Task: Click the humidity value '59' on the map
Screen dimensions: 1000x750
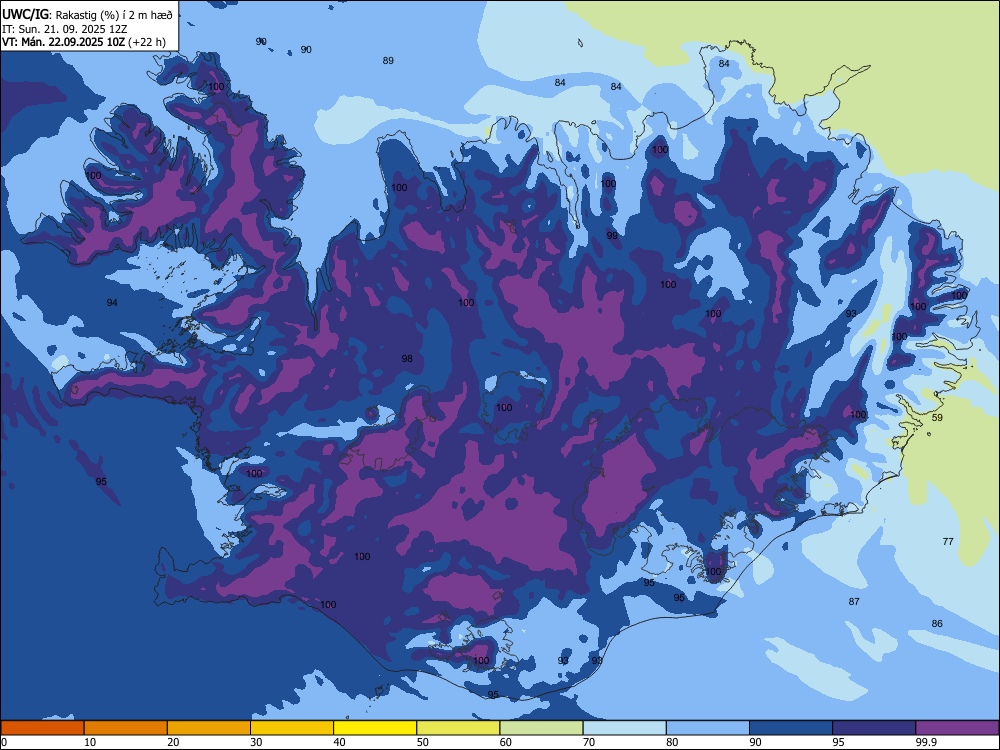Action: pyautogui.click(x=937, y=418)
